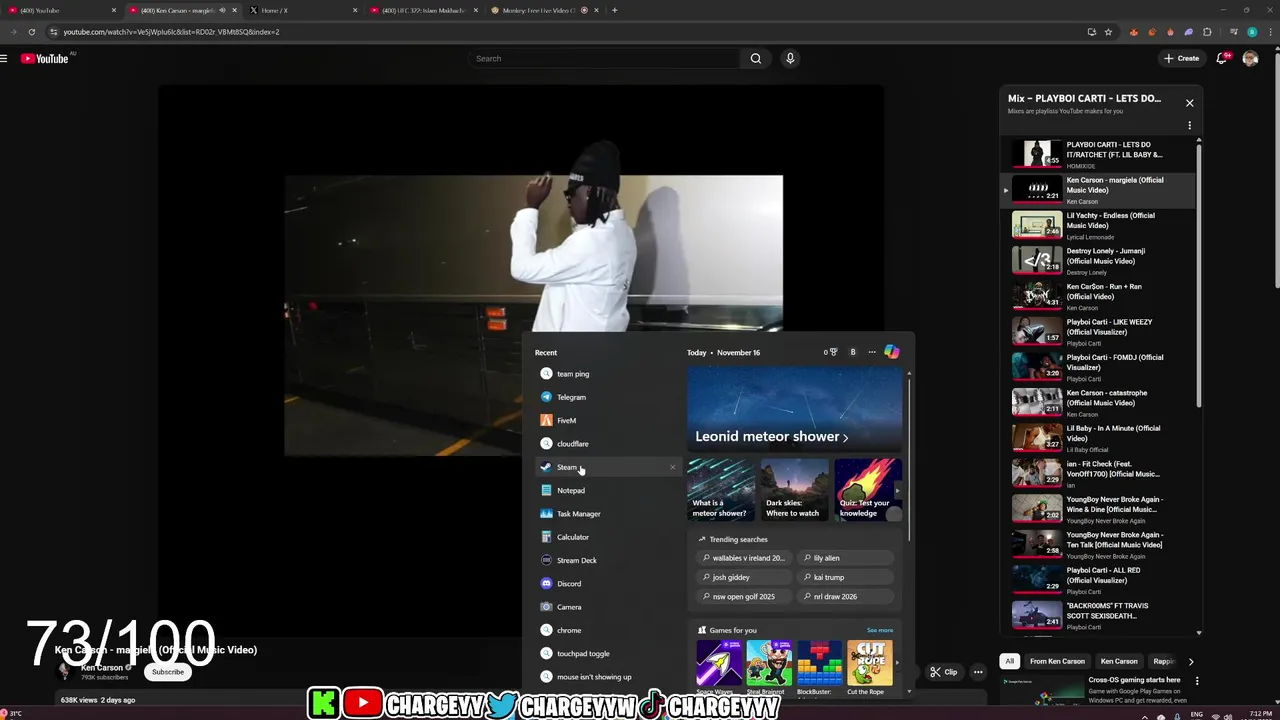This screenshot has height=720, width=1280.
Task: Click the YouTube search magnifier button
Action: [x=756, y=59]
